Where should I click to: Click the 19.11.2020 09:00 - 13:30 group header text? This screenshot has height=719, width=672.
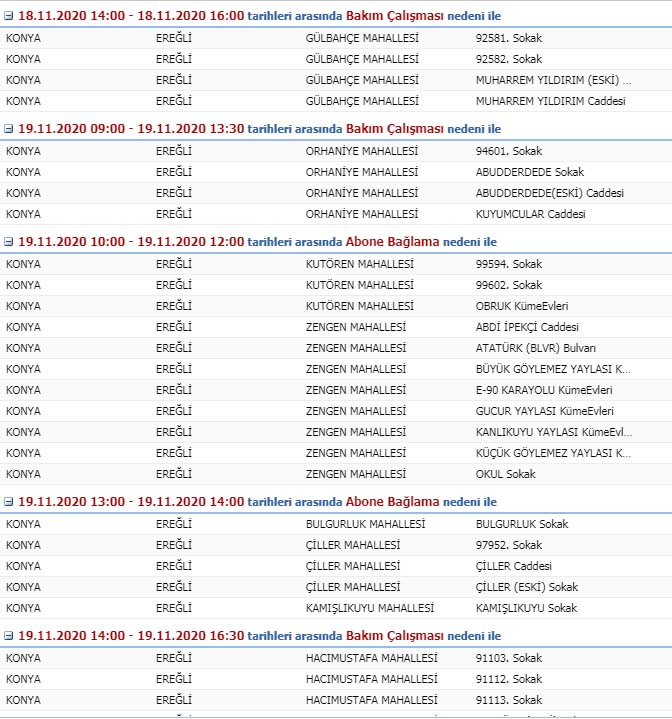pyautogui.click(x=259, y=129)
